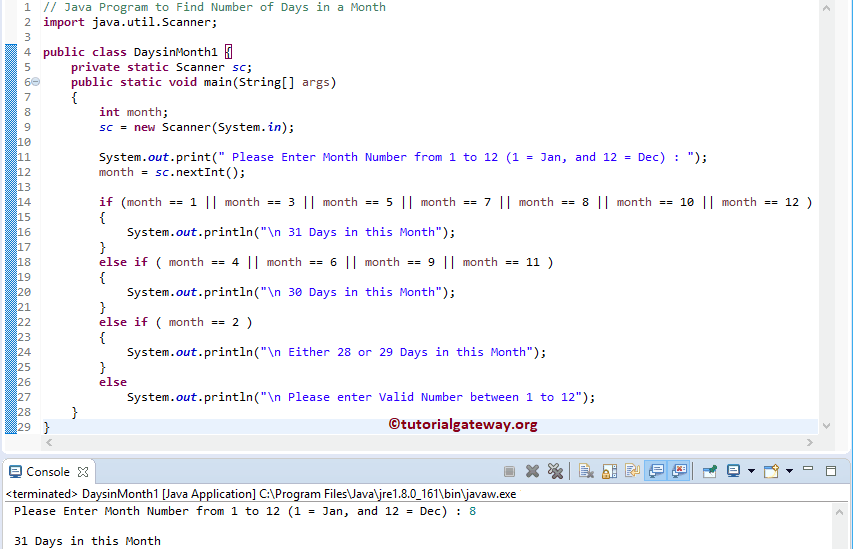Click line number 29 in the gutter
Screen dimensions: 853x549
[24, 427]
